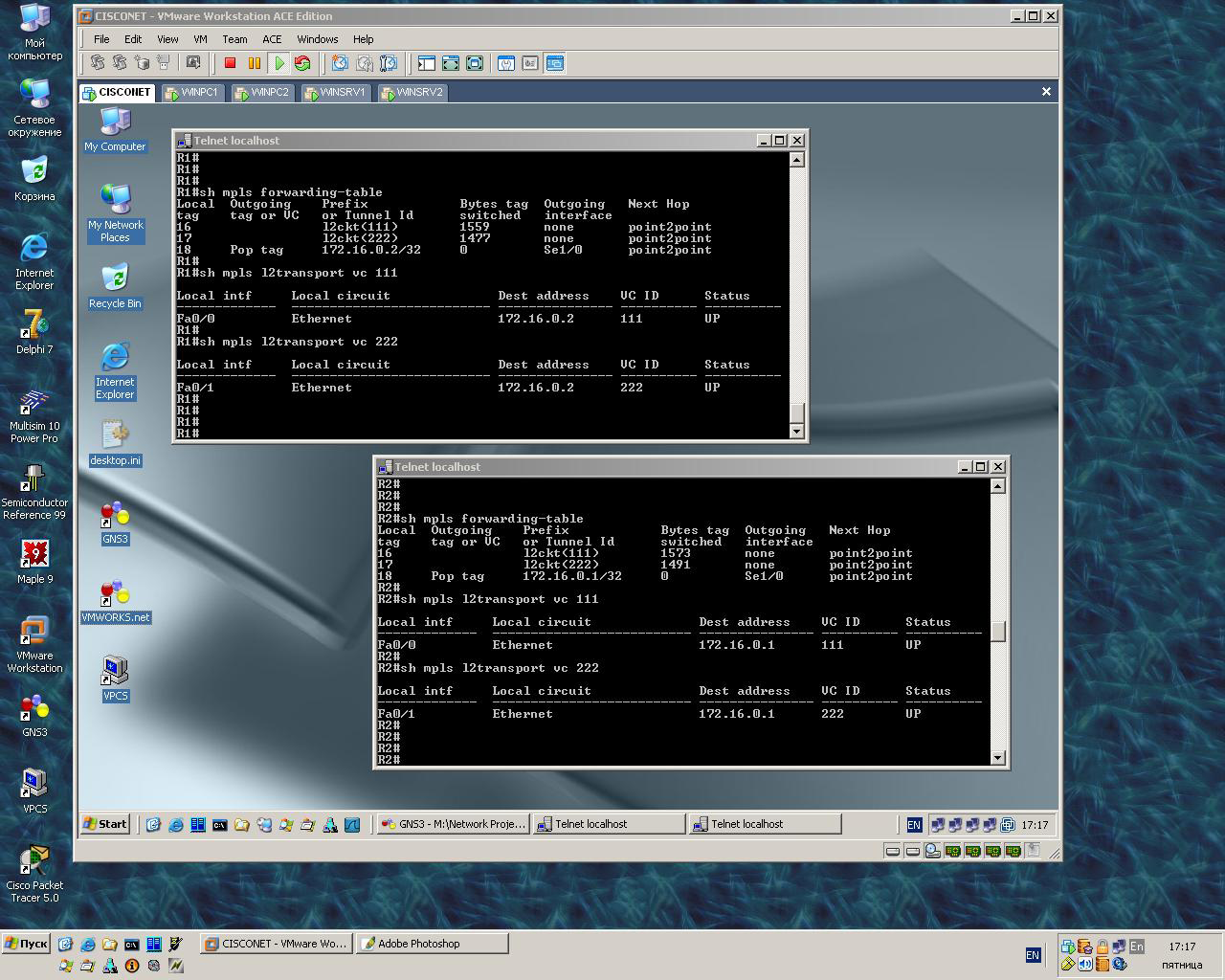This screenshot has width=1225, height=980.
Task: Enter full screen mode from toolbar
Action: pos(451,63)
